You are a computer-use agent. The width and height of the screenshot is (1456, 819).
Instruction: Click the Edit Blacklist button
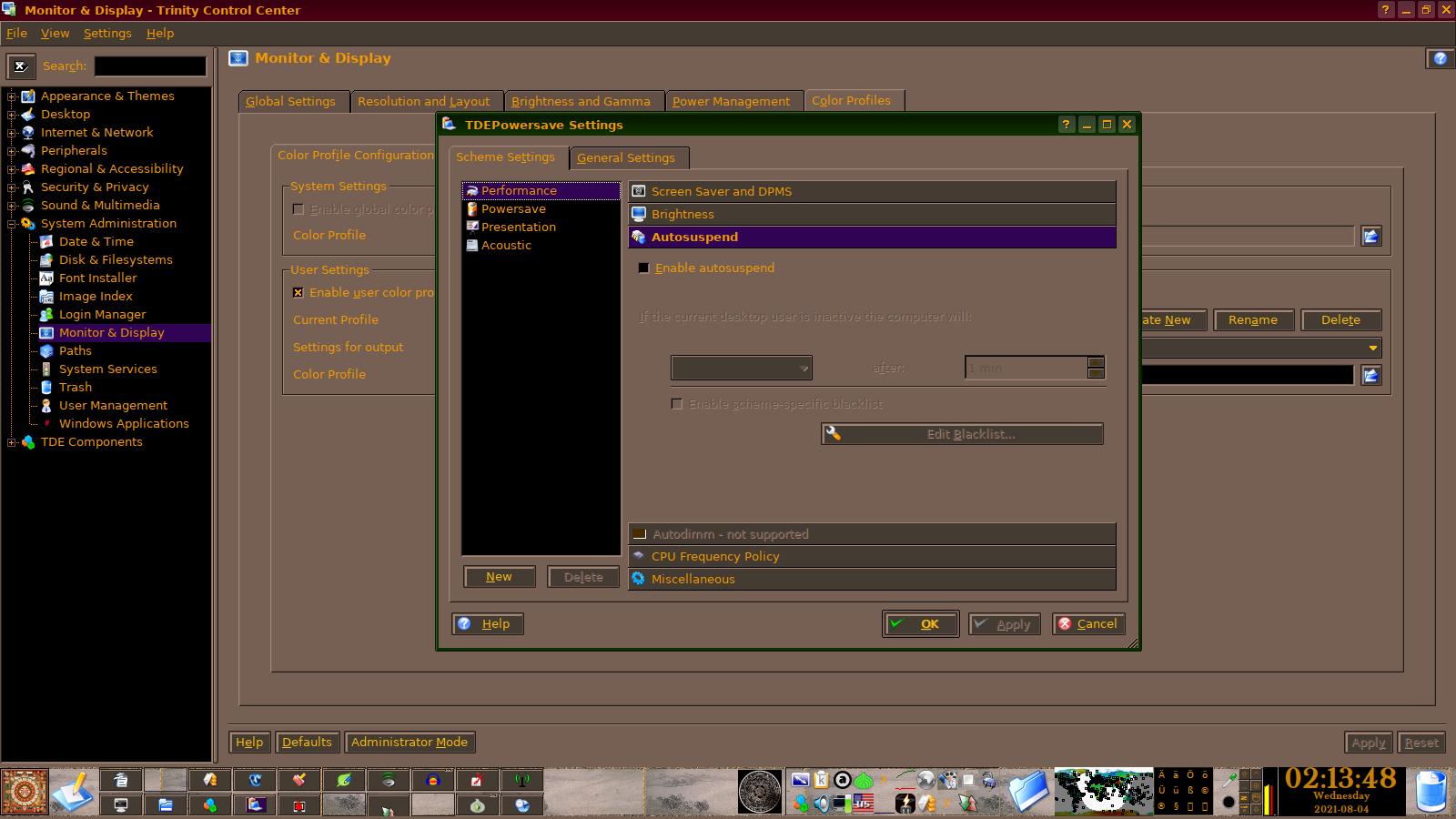(x=962, y=434)
